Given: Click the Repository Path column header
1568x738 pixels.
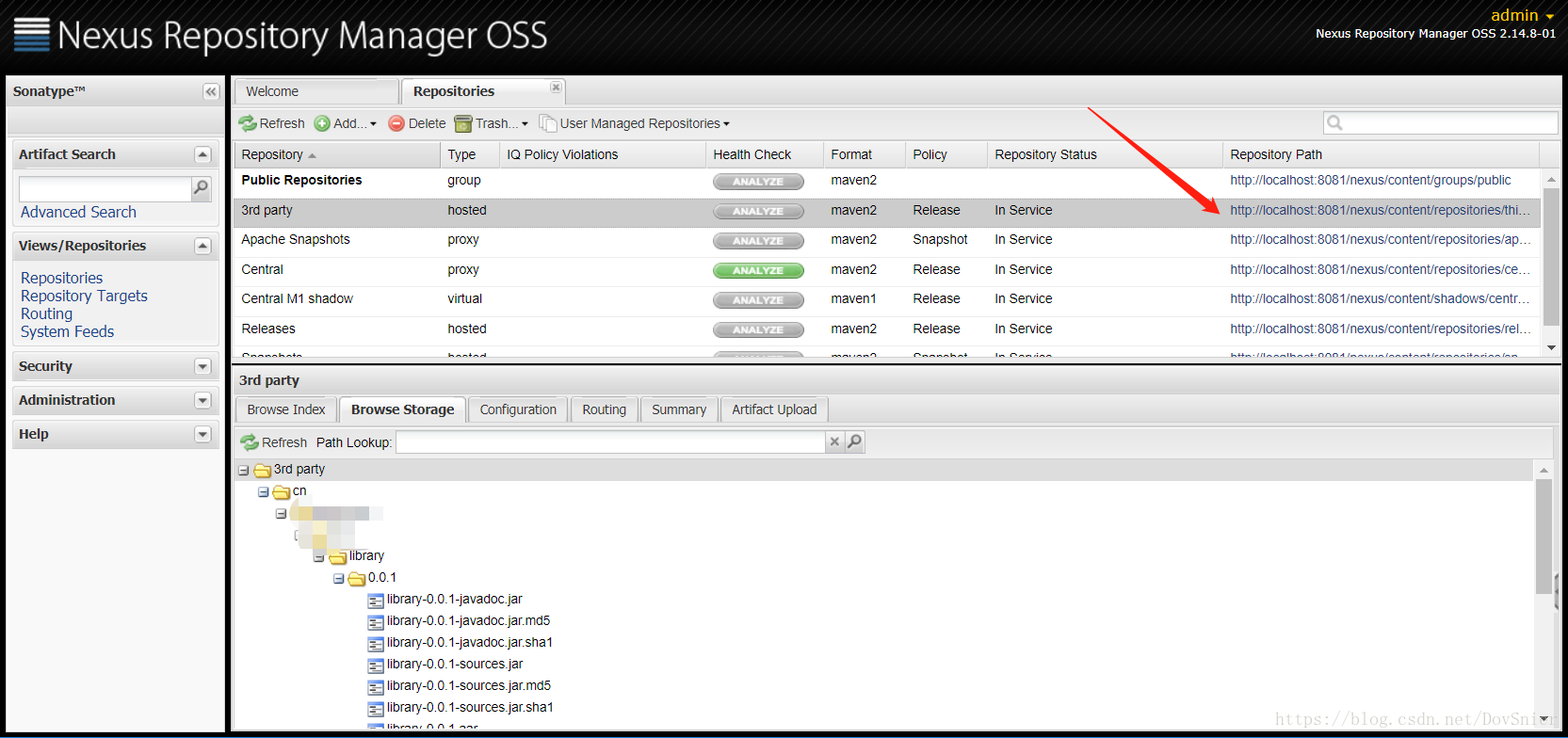Looking at the screenshot, I should [x=1381, y=154].
